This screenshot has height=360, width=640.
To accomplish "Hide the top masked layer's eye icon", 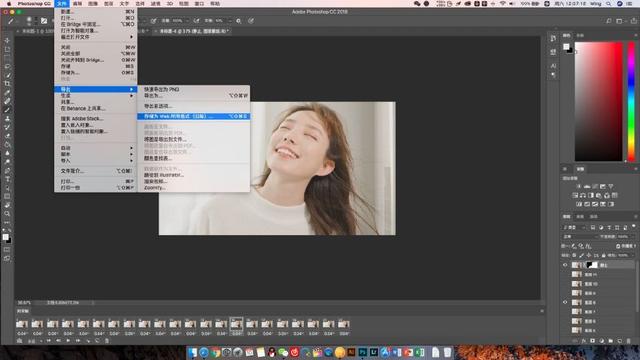I will click(x=565, y=265).
